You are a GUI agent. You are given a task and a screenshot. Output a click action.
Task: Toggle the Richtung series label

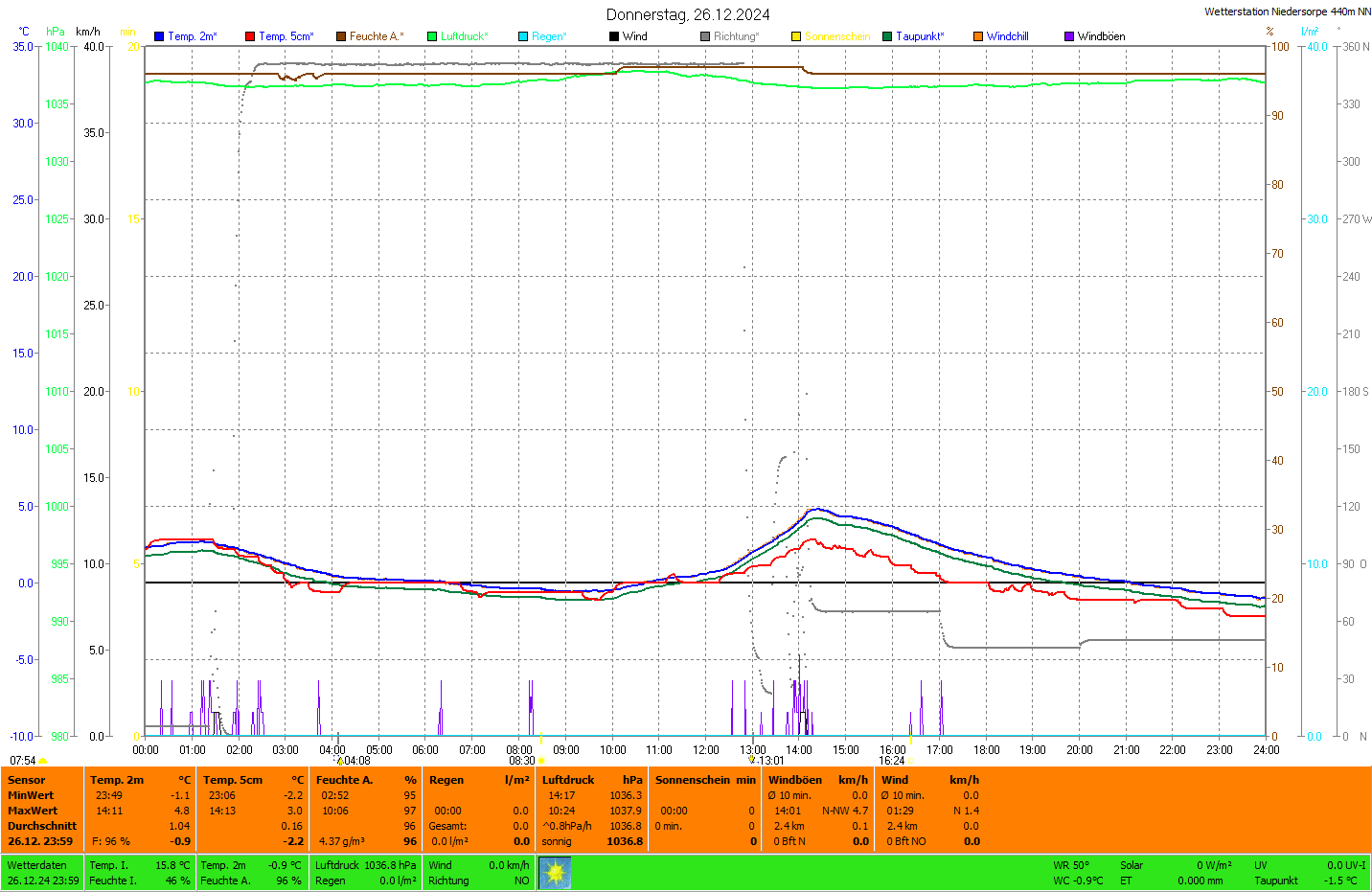[x=736, y=36]
